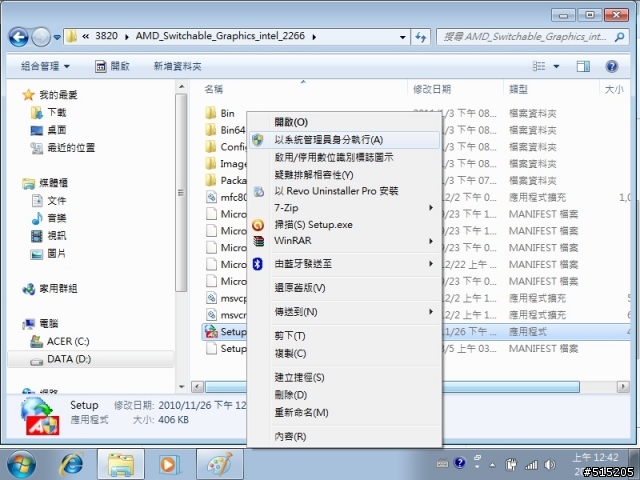Expand 由藍牙發送至 submenu

click(x=344, y=264)
